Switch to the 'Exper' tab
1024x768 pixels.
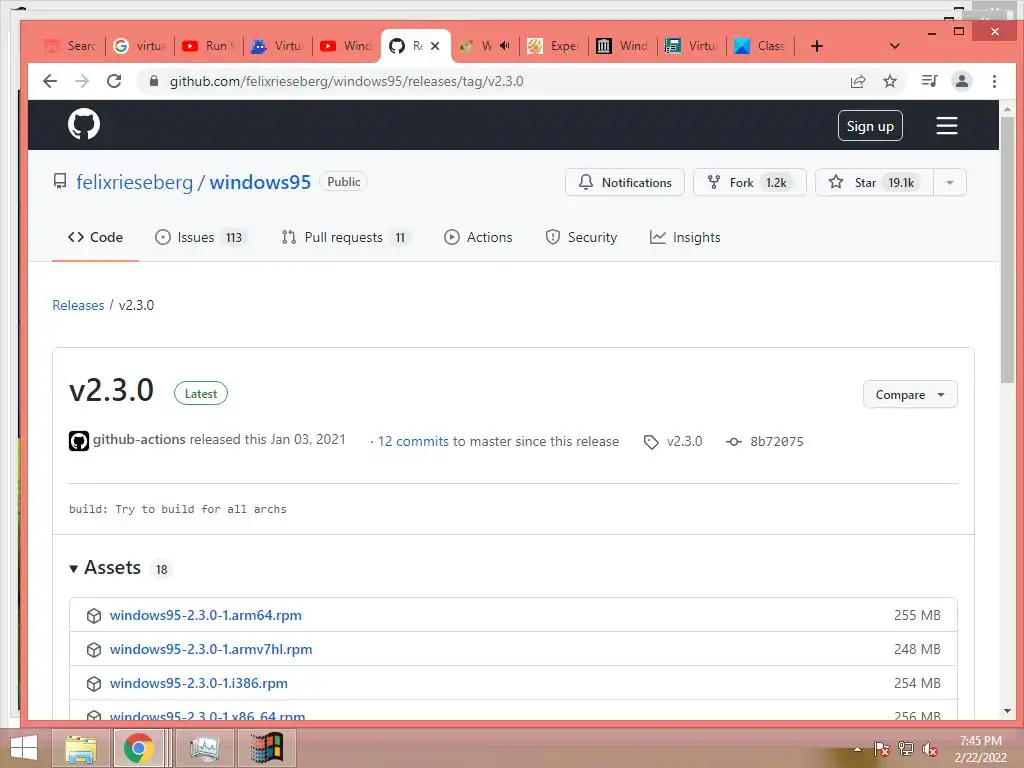click(554, 46)
